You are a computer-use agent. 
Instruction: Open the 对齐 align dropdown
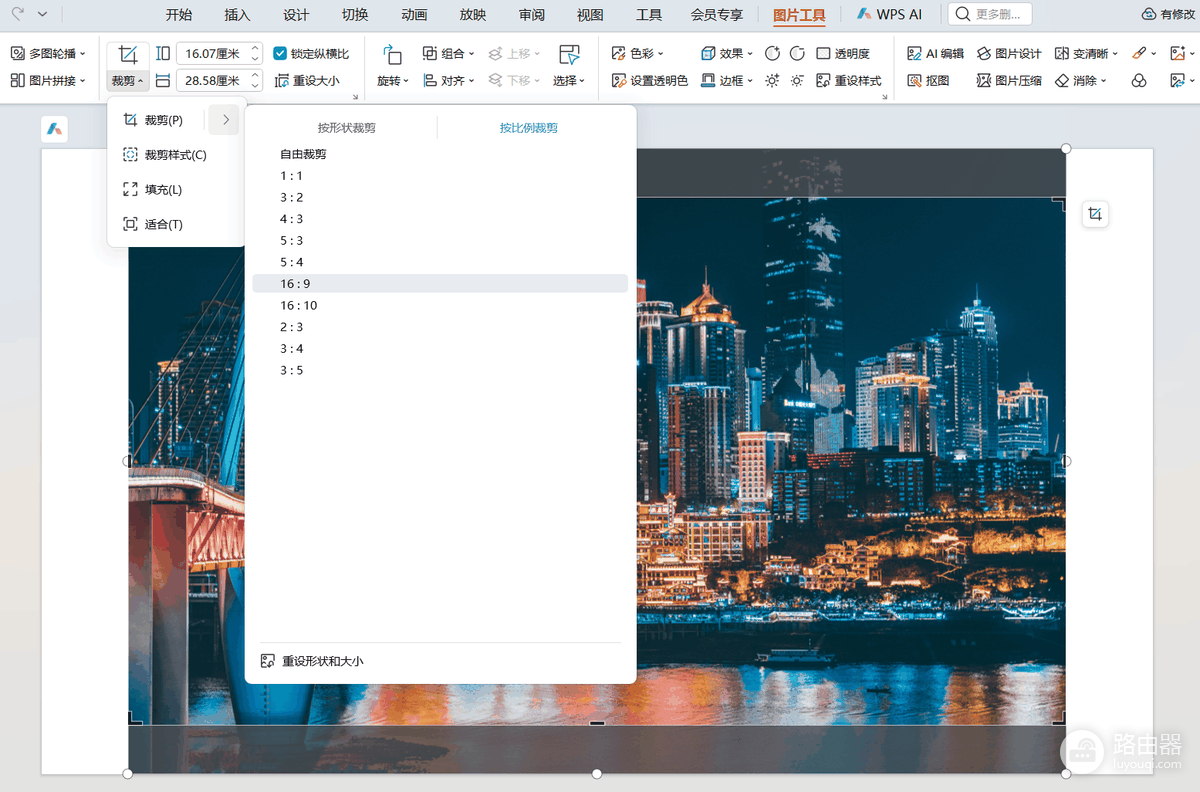(449, 80)
